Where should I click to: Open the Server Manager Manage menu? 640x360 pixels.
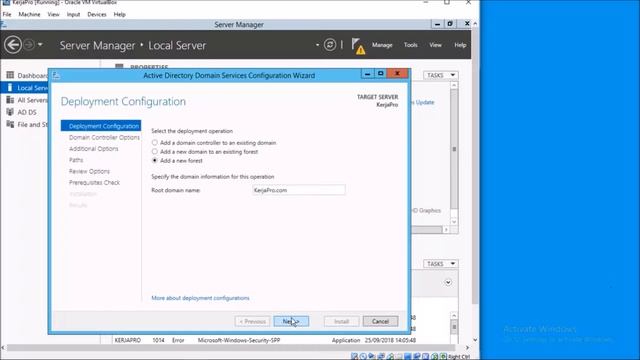[382, 45]
